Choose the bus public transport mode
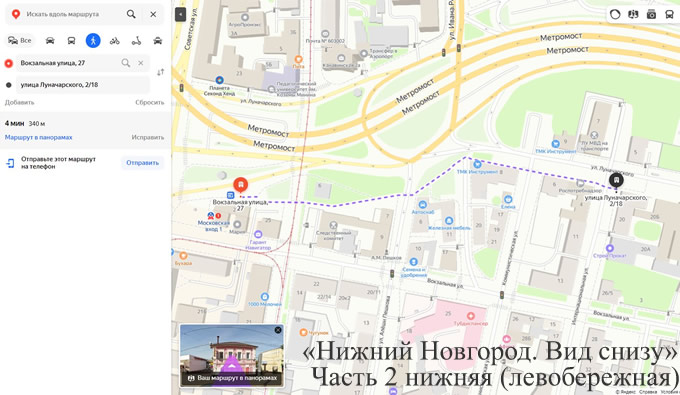 (72, 41)
